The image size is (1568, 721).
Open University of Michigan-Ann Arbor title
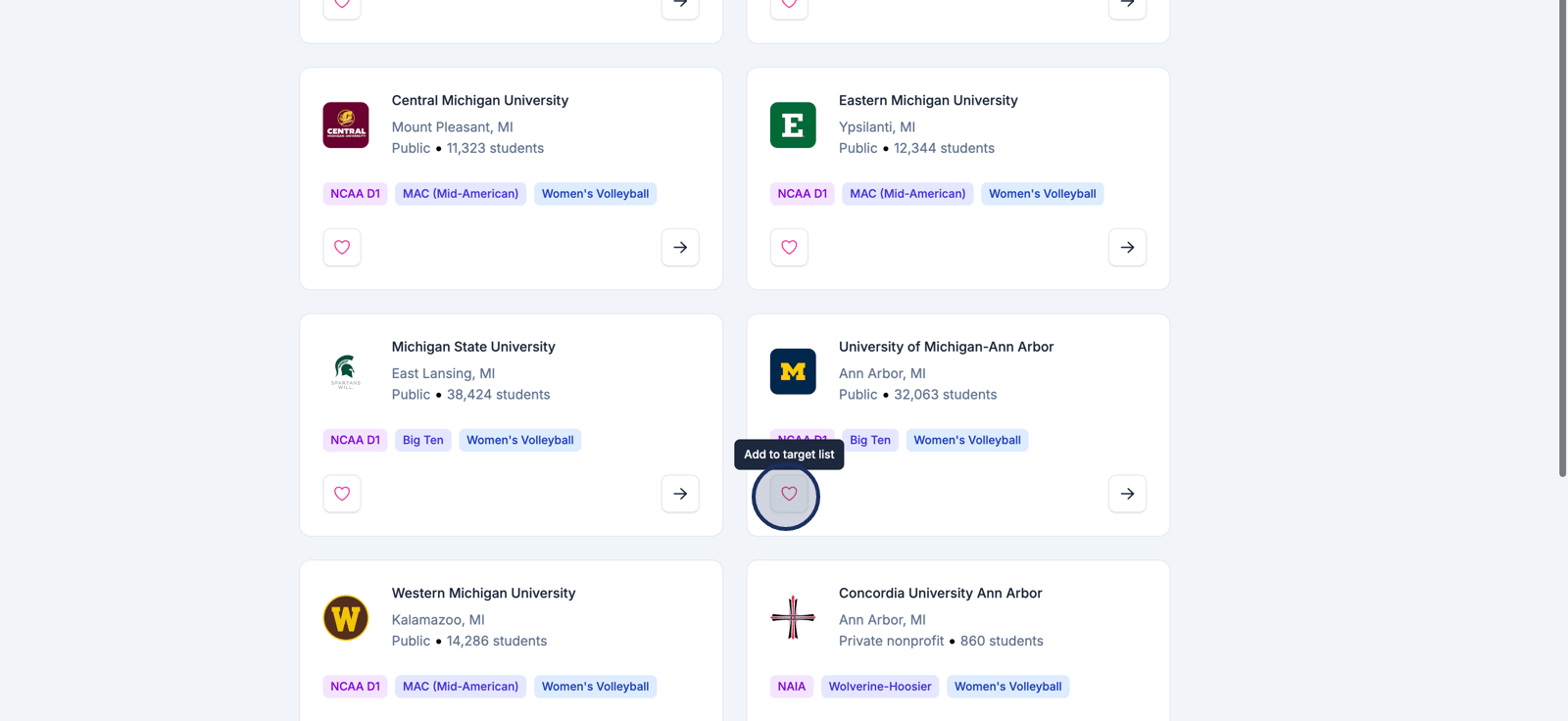click(947, 347)
